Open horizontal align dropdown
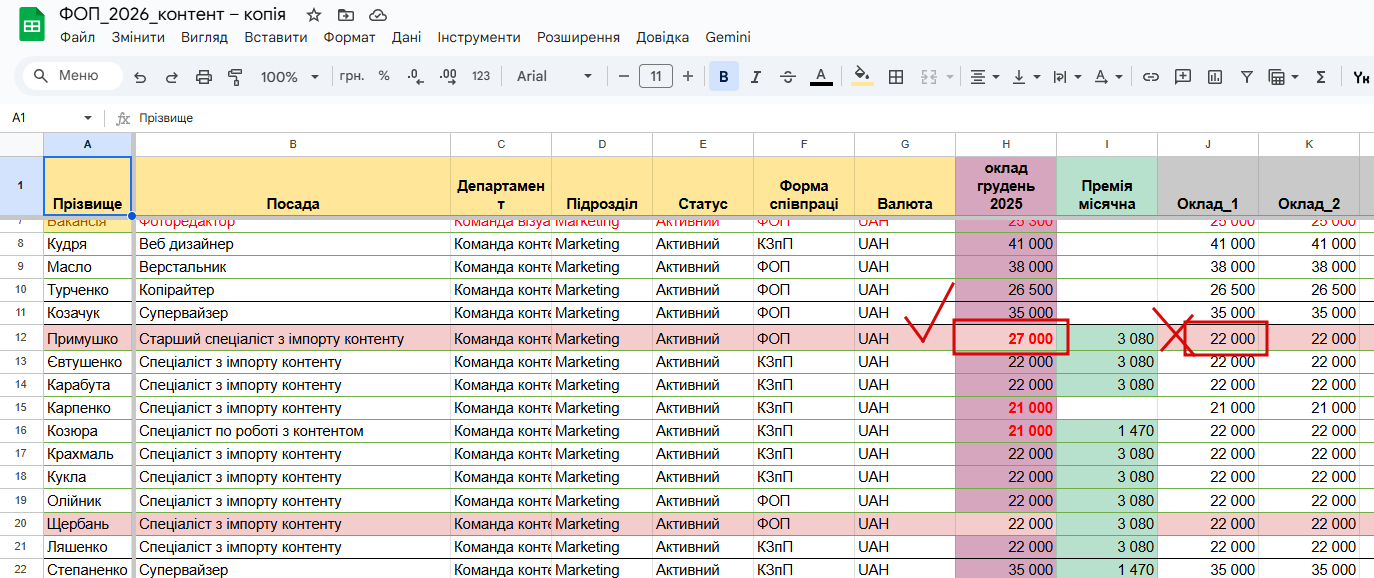Viewport: 1374px width, 578px height. (984, 76)
